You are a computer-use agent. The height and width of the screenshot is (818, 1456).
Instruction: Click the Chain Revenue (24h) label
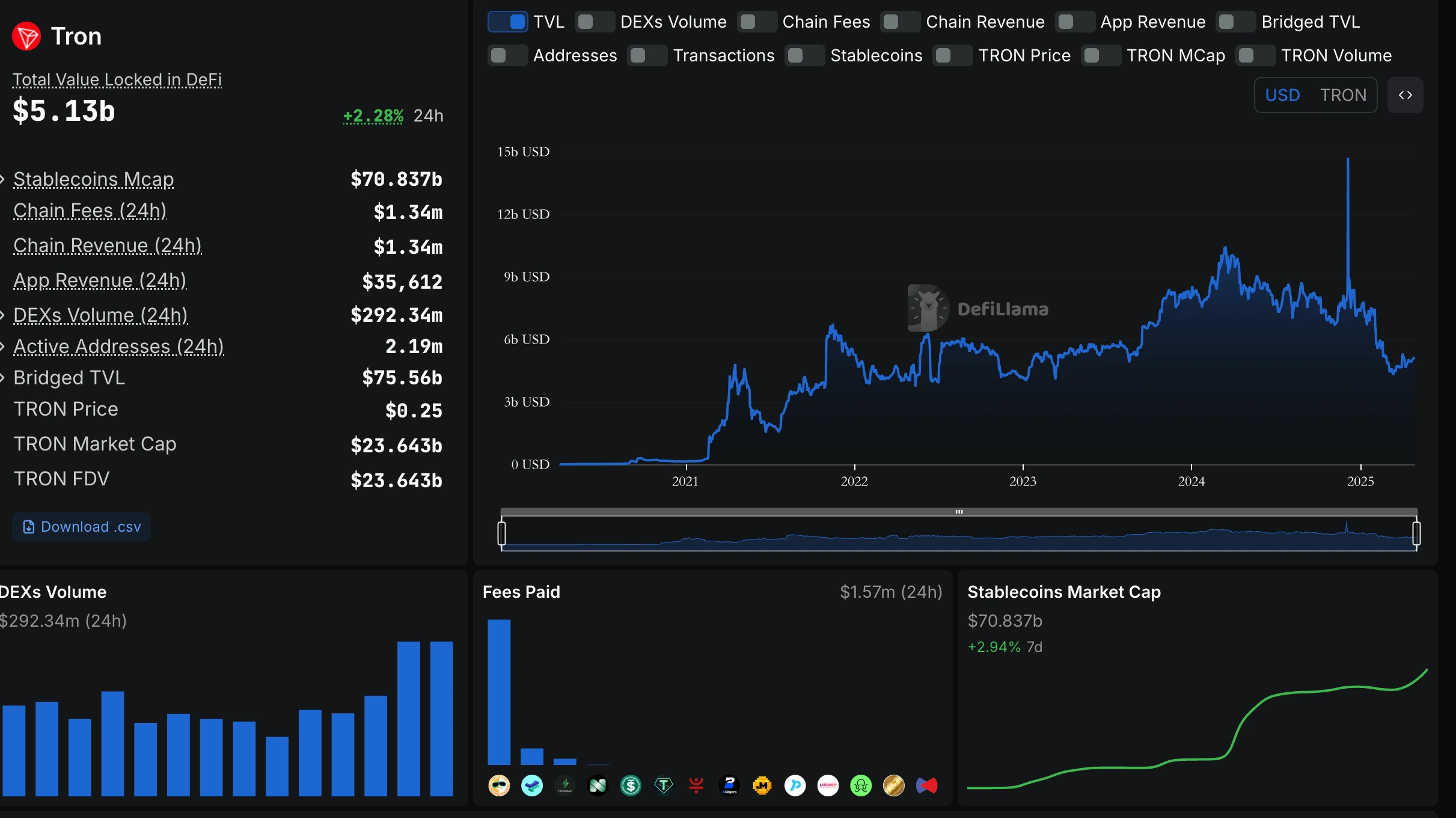pyautogui.click(x=108, y=245)
